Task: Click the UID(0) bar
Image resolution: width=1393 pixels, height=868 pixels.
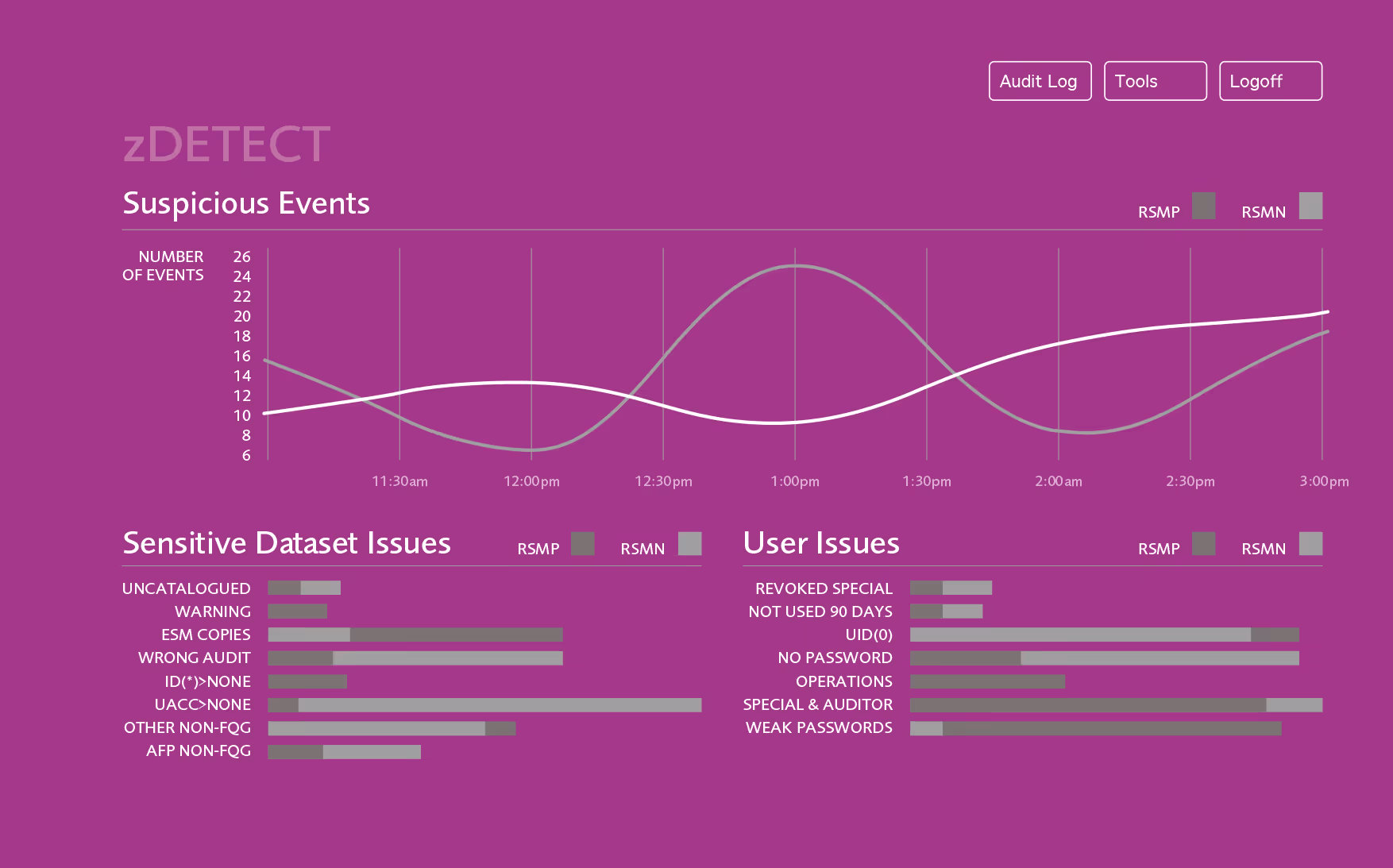Action: [x=1104, y=635]
